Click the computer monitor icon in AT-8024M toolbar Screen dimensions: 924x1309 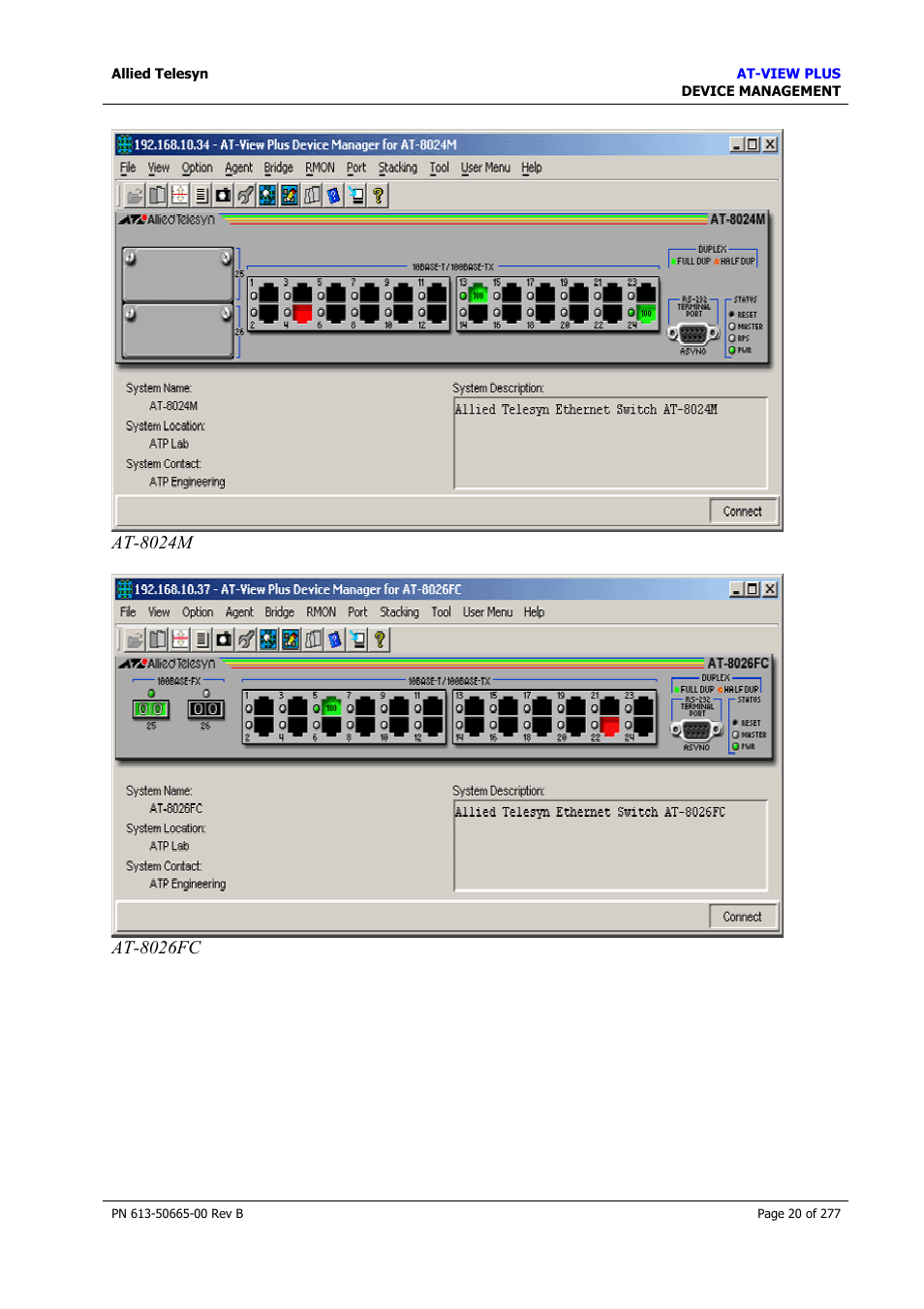tap(356, 196)
